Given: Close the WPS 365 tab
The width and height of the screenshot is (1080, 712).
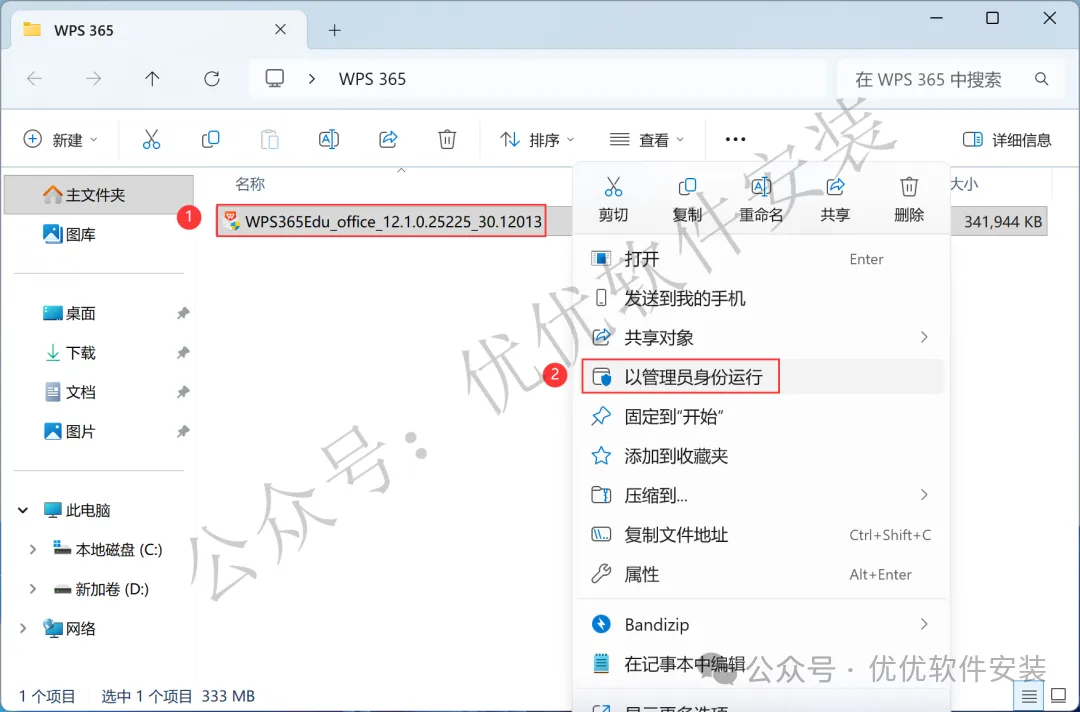Looking at the screenshot, I should click(x=280, y=30).
